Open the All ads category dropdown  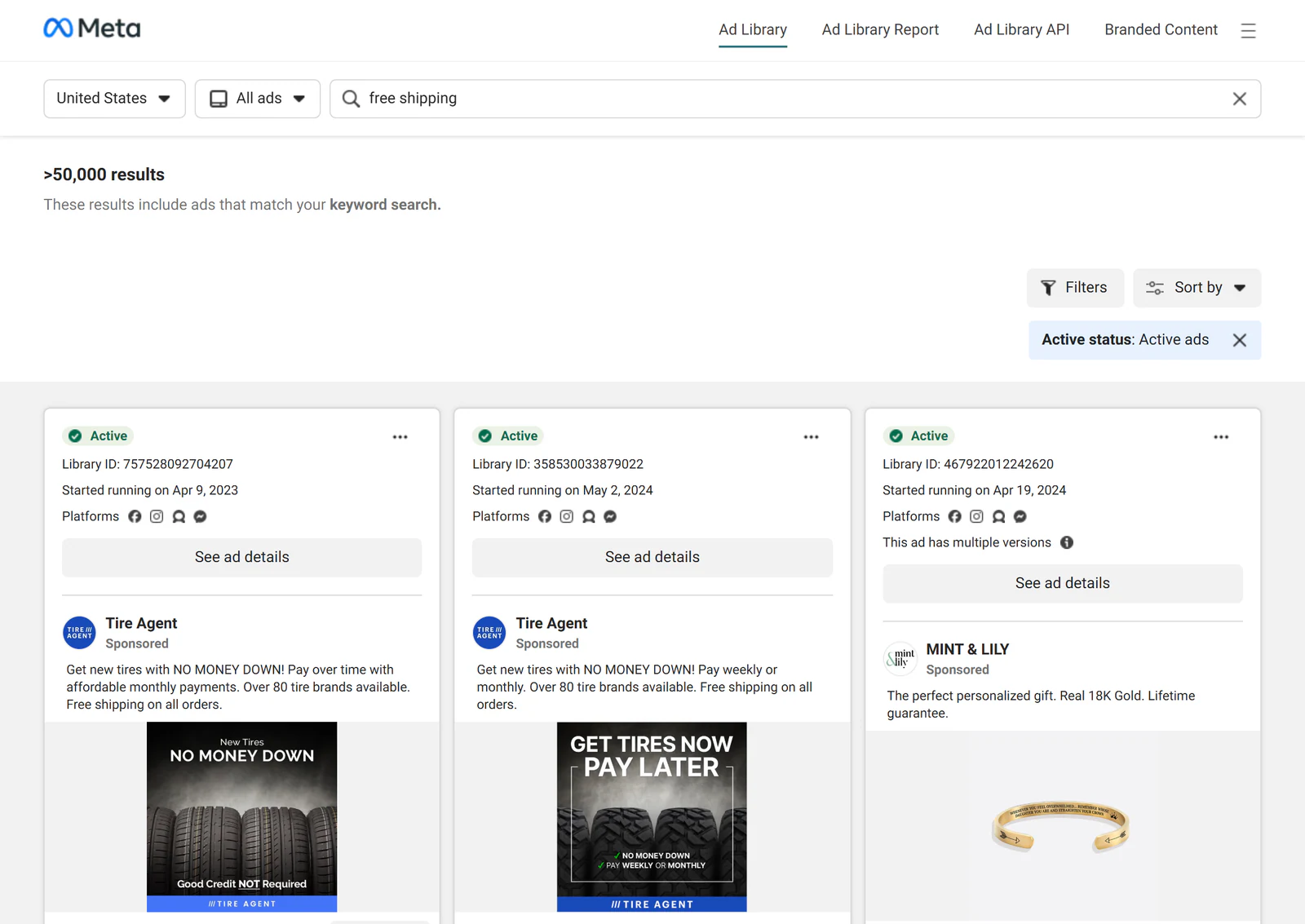click(x=258, y=99)
